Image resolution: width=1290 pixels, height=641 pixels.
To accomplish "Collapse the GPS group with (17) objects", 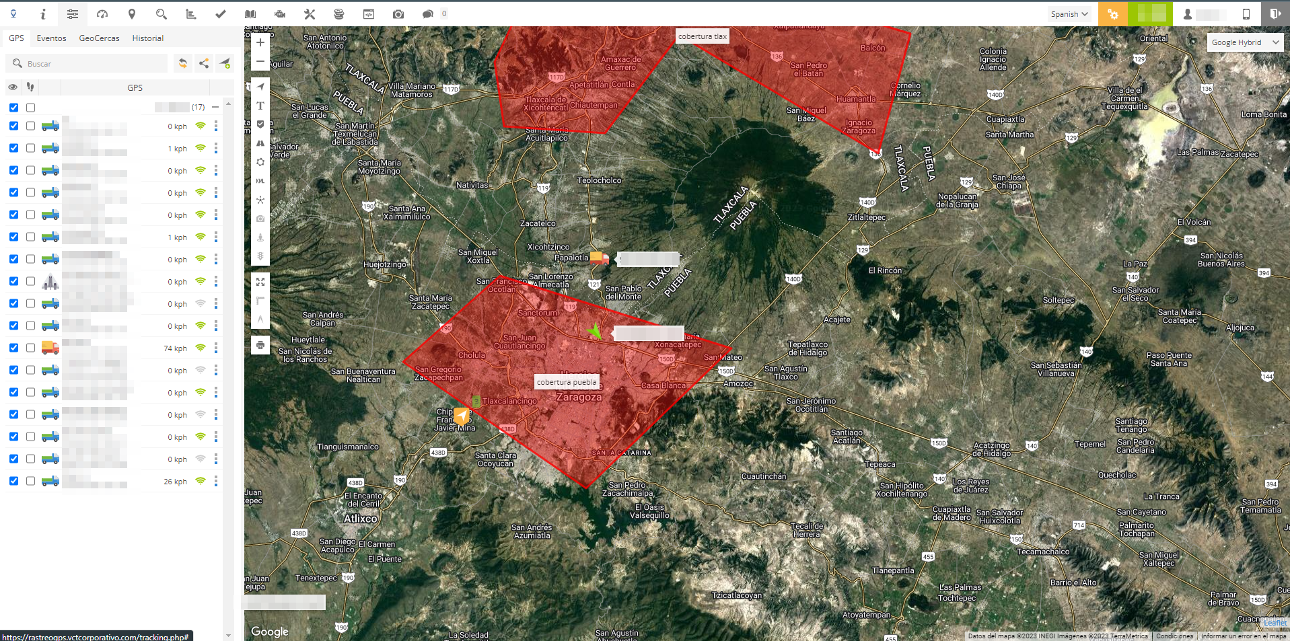I will [215, 107].
